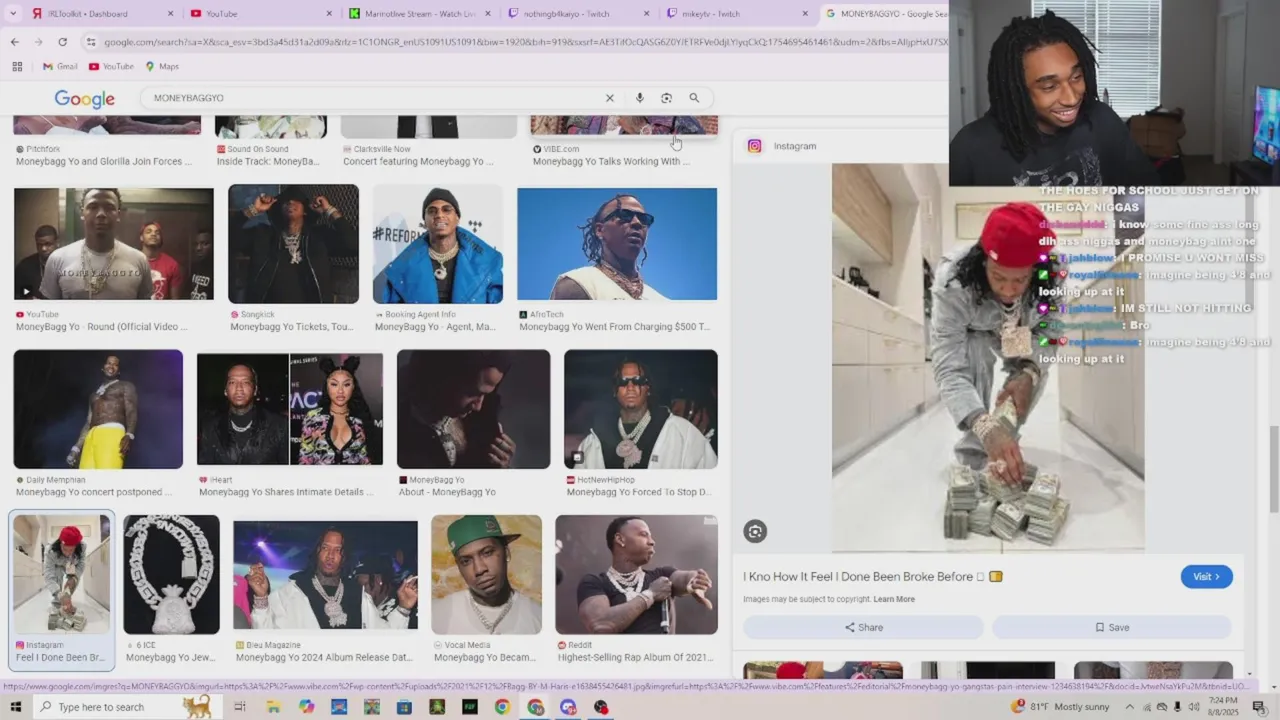Click the Google logo
This screenshot has height=720, width=1280.
click(x=84, y=98)
